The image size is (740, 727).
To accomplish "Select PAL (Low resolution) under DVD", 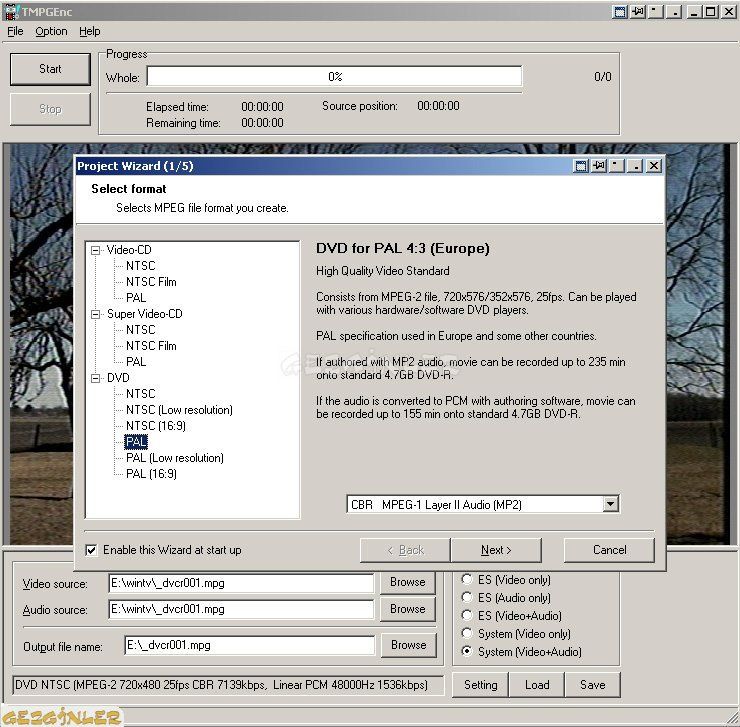I will [x=175, y=458].
